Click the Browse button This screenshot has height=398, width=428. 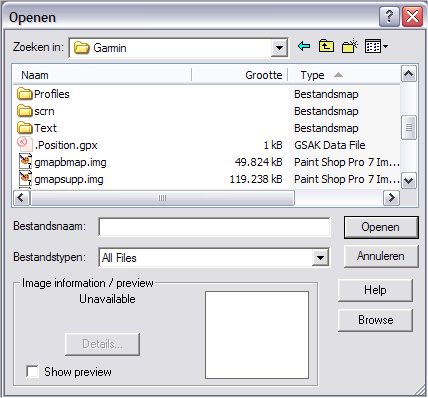point(375,320)
